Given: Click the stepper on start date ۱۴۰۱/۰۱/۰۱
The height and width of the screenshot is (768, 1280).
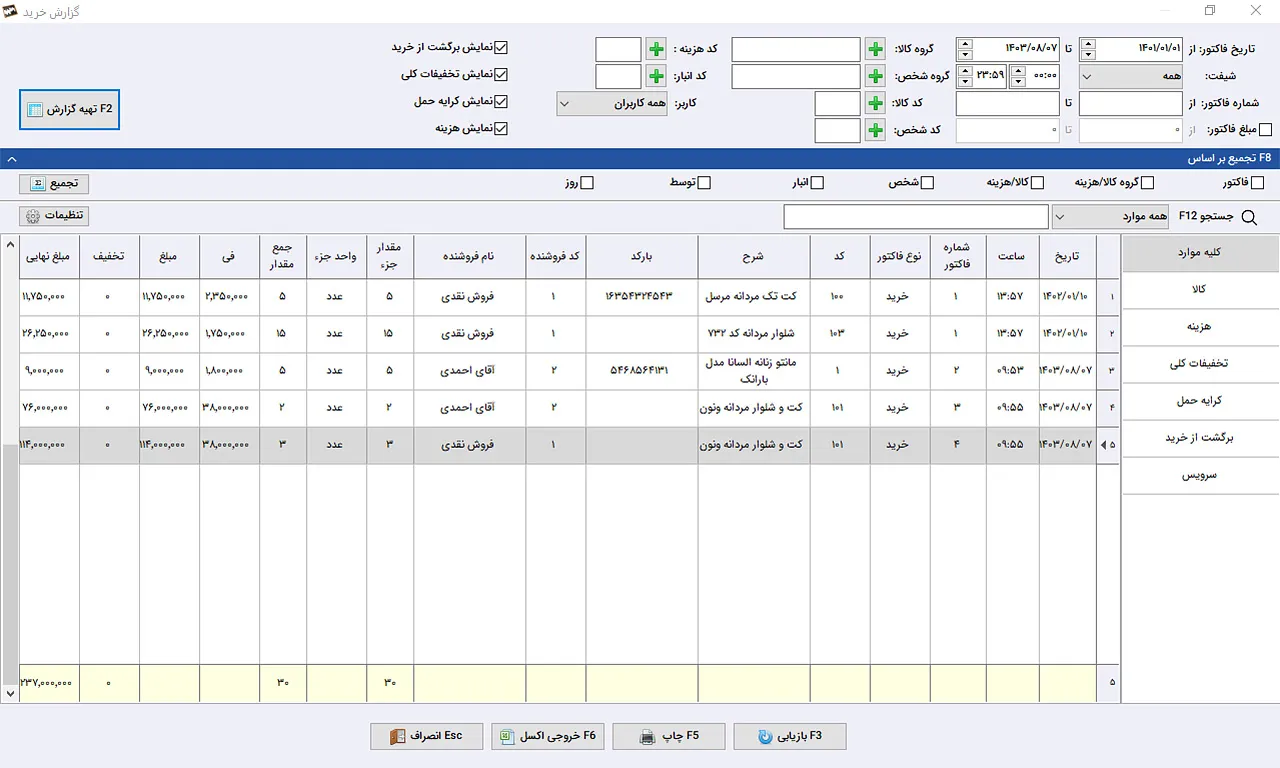Looking at the screenshot, I should [x=1089, y=49].
